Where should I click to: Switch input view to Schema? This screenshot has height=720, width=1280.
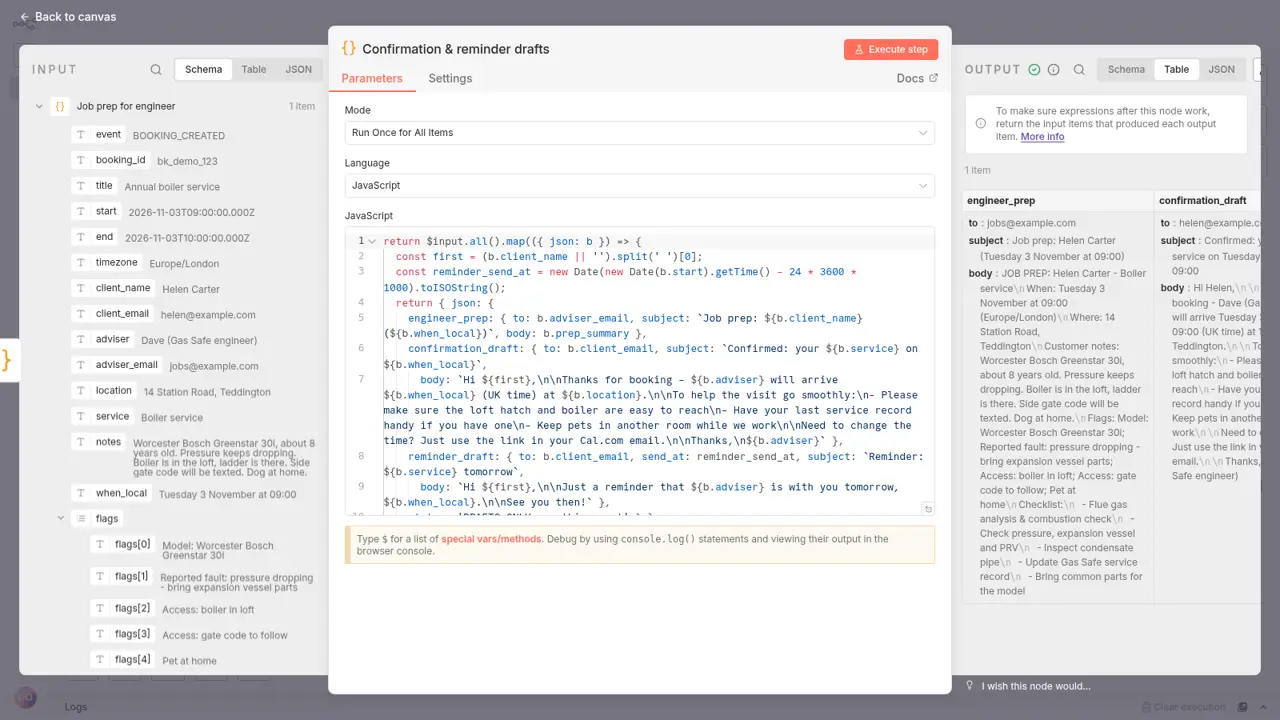(x=203, y=70)
